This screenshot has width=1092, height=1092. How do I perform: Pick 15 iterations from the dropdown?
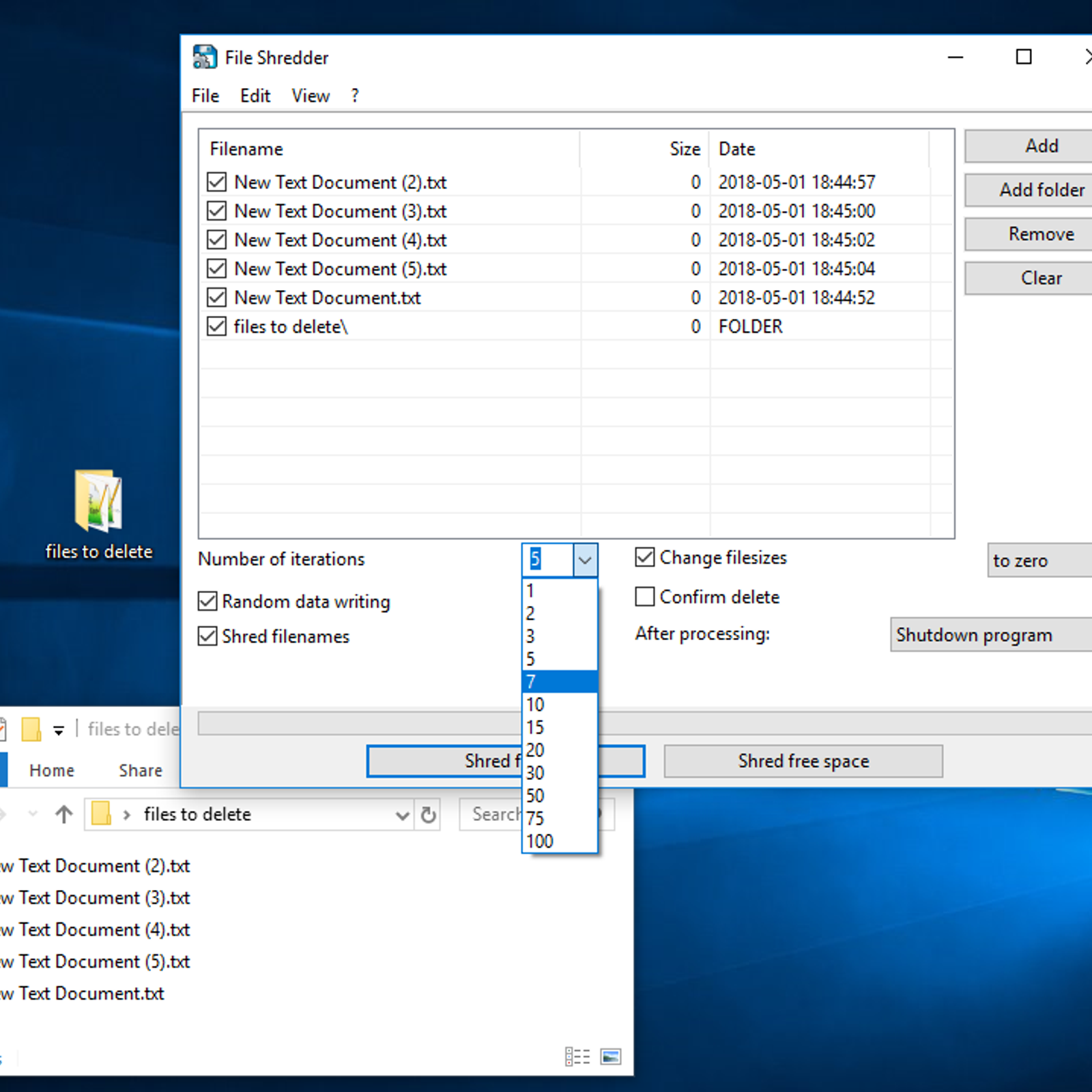(560, 727)
